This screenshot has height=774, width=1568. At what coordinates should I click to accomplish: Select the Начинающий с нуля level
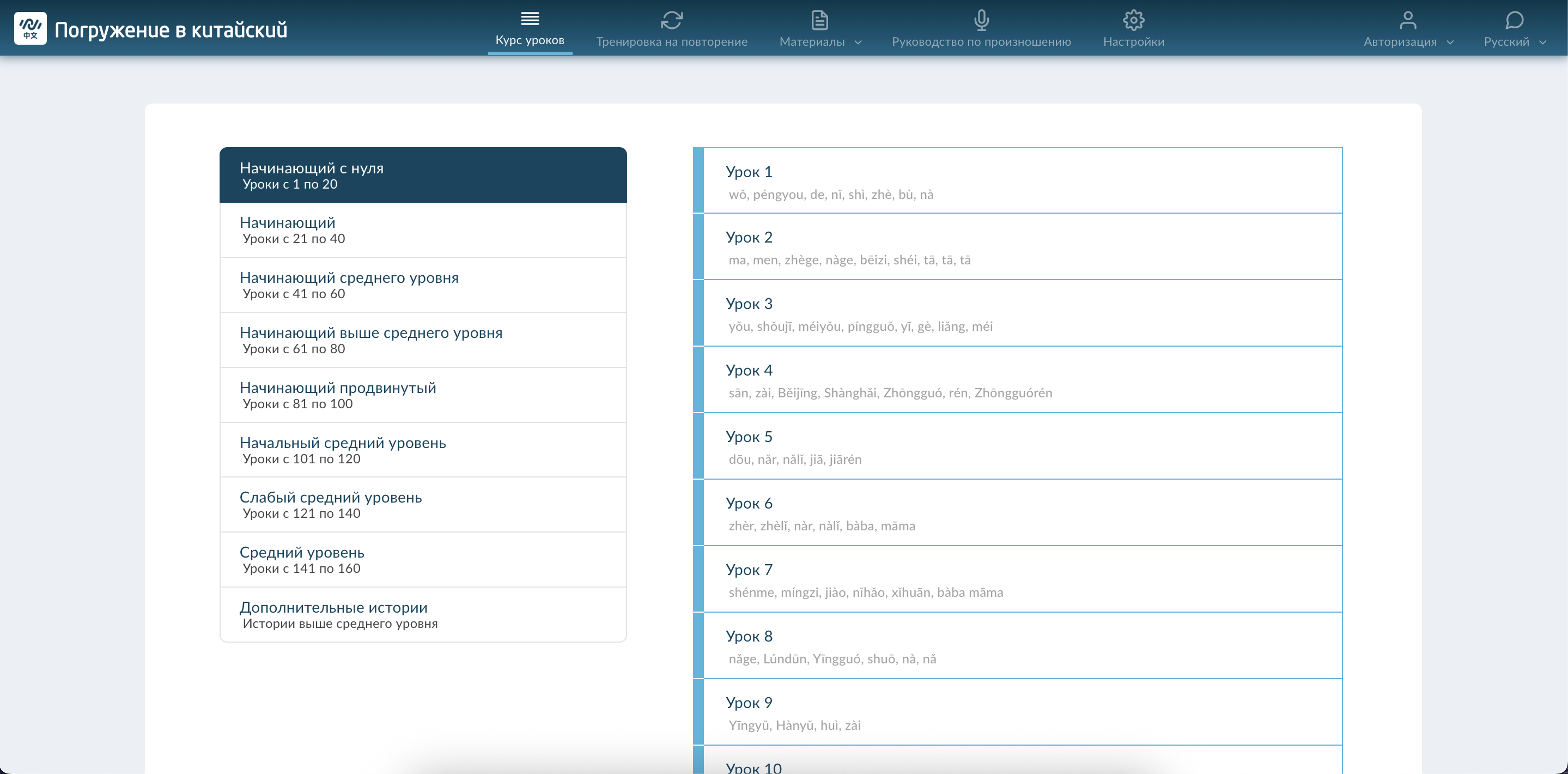(423, 175)
